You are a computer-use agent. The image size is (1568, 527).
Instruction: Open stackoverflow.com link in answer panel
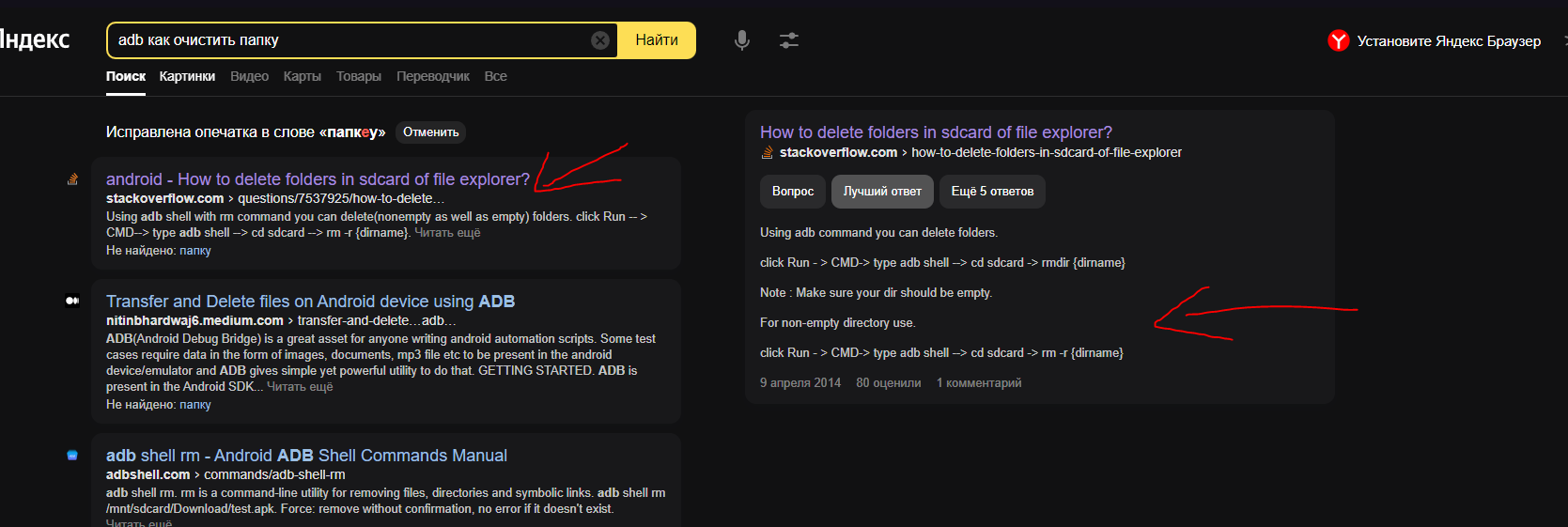tap(838, 152)
